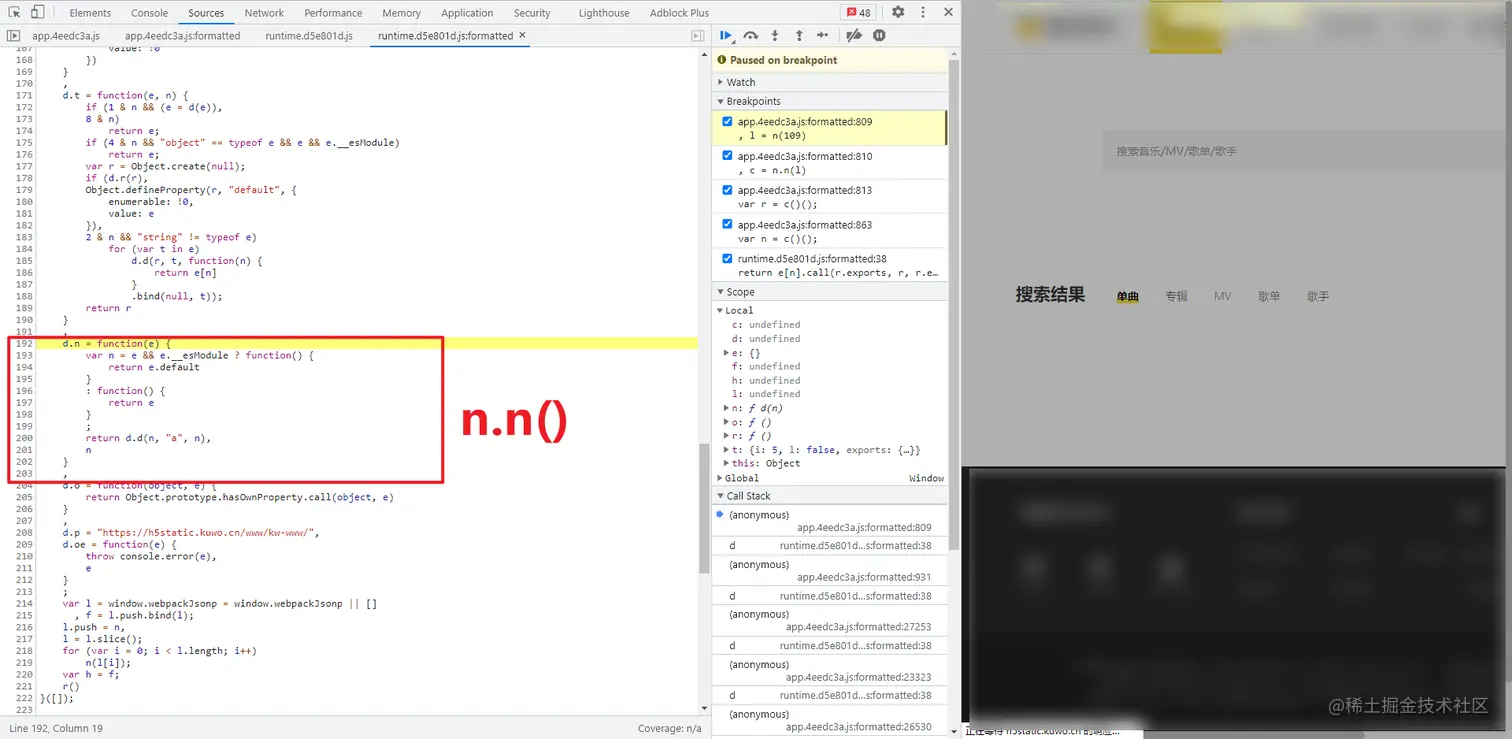This screenshot has width=1512, height=739.
Task: Step into next function call
Action: (x=775, y=35)
